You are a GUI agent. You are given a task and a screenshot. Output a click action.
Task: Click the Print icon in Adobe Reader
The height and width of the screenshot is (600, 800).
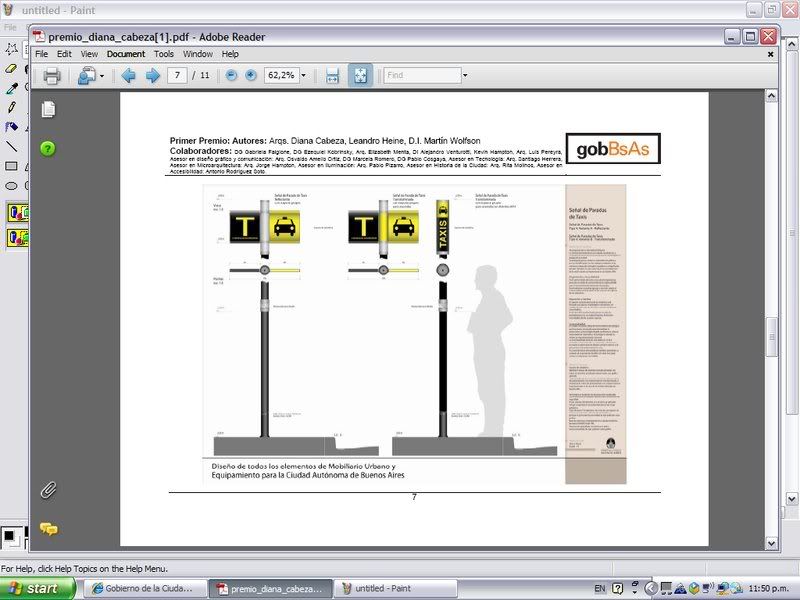(x=52, y=76)
